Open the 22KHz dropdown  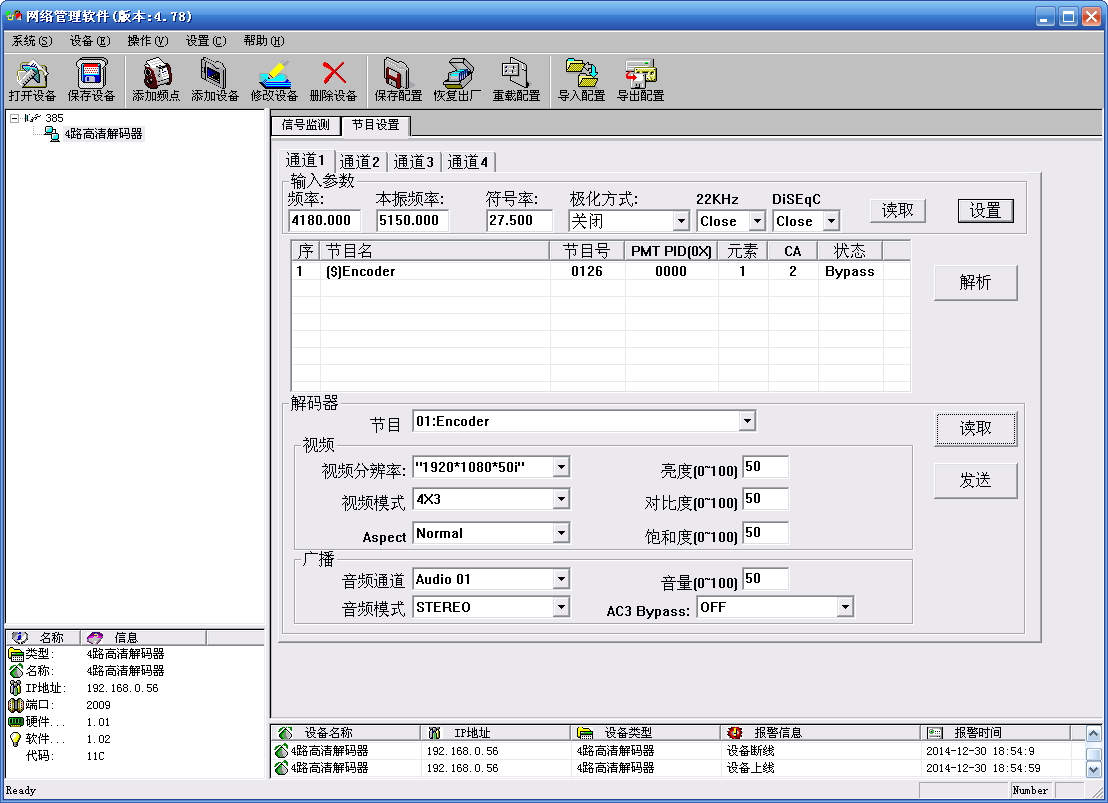(x=757, y=221)
